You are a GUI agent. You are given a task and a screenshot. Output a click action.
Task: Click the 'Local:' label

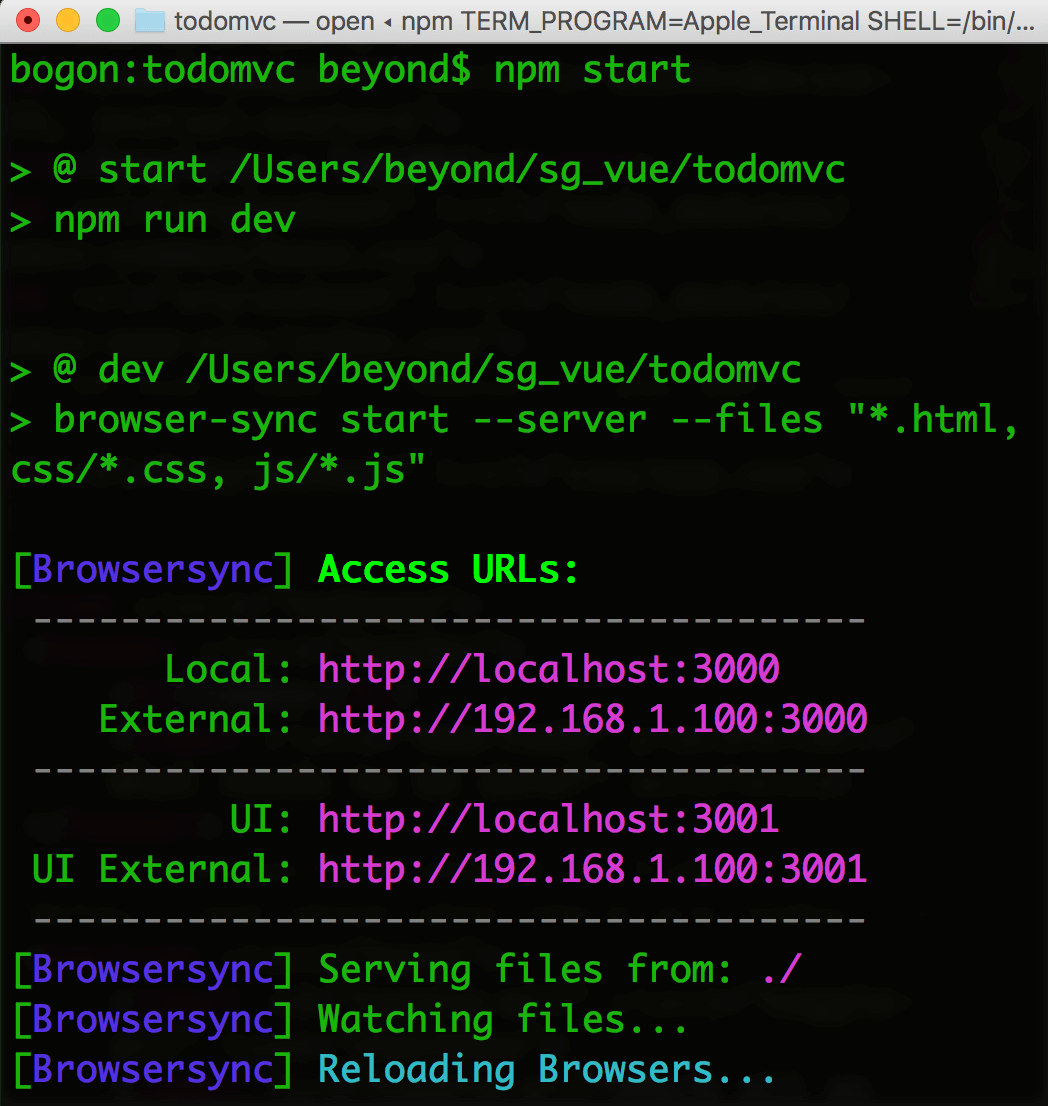229,669
